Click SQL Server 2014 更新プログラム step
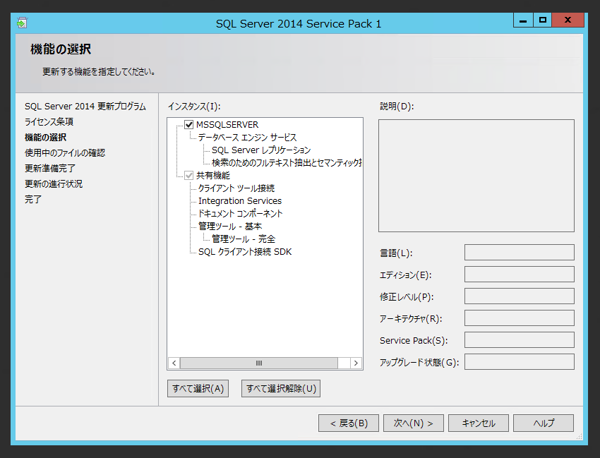The height and width of the screenshot is (458, 600). (85, 106)
